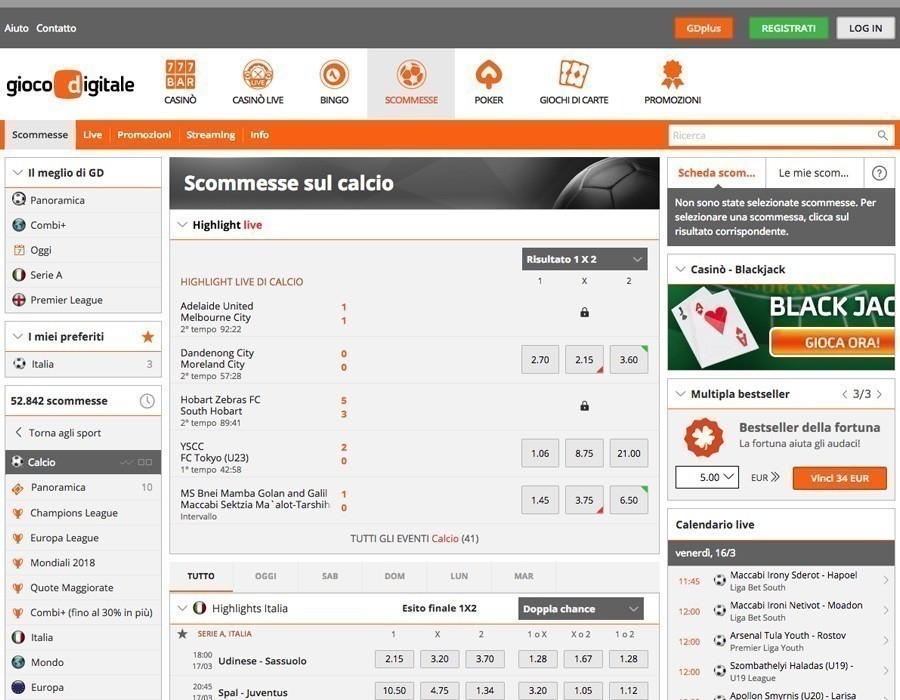Open Premier League England flag item
The image size is (900, 700).
(x=83, y=300)
